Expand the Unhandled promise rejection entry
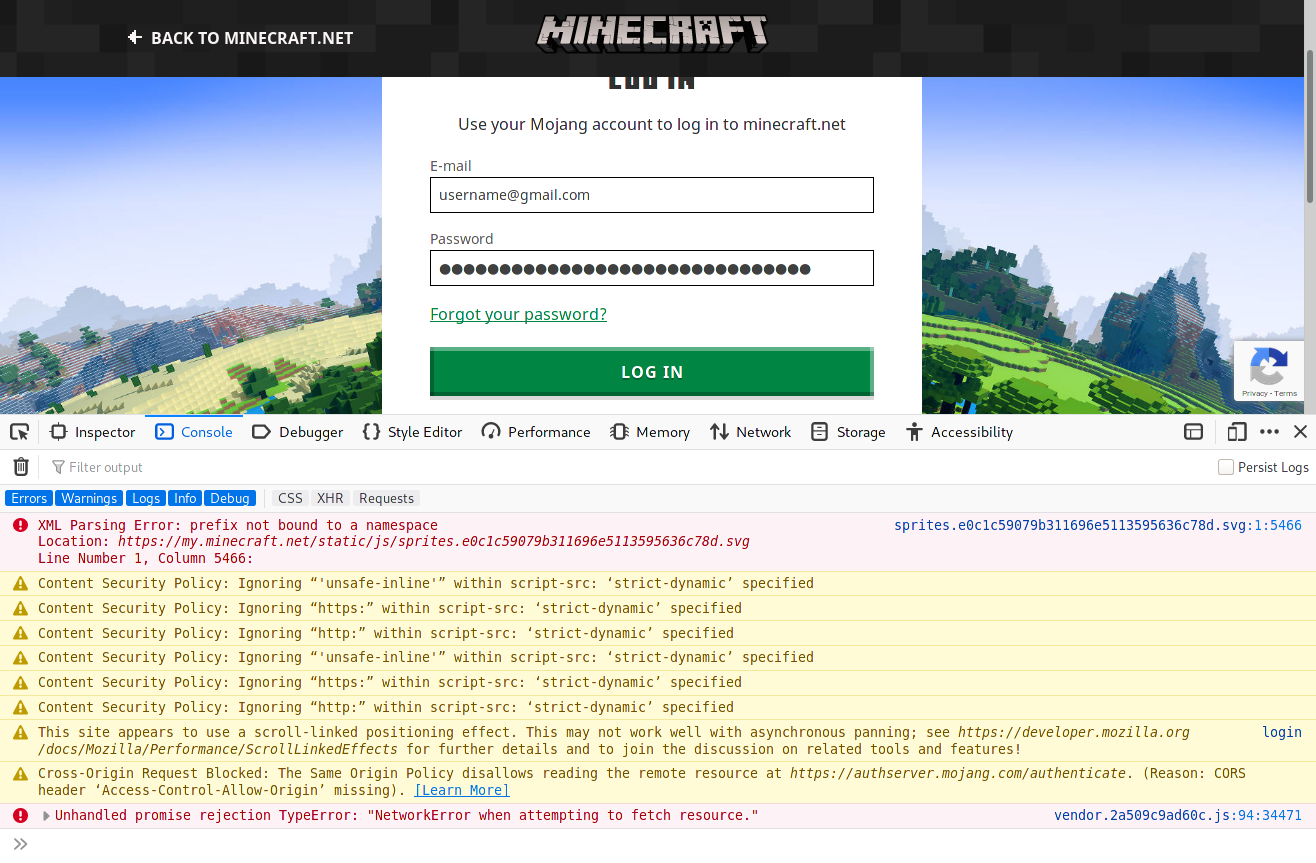 click(46, 816)
